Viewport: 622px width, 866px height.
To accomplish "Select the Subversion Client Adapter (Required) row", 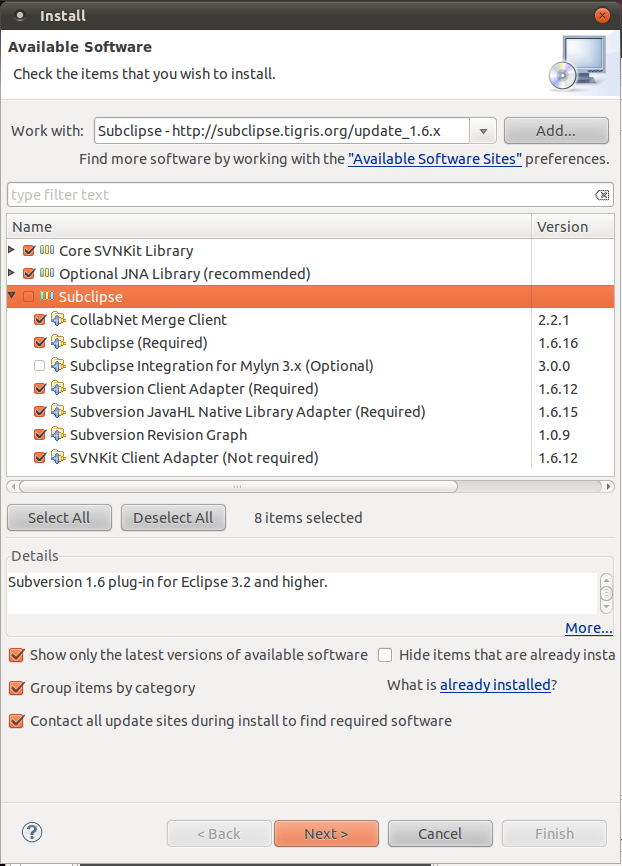I will (x=310, y=389).
